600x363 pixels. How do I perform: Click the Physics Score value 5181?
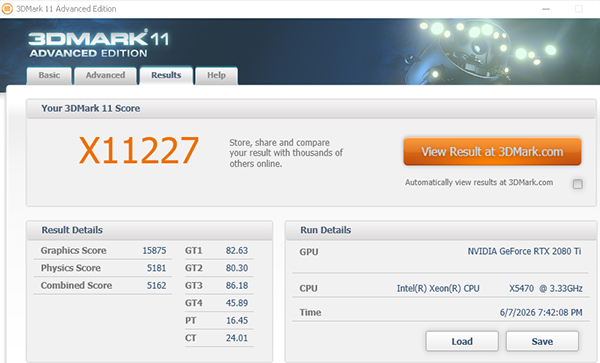pyautogui.click(x=157, y=268)
